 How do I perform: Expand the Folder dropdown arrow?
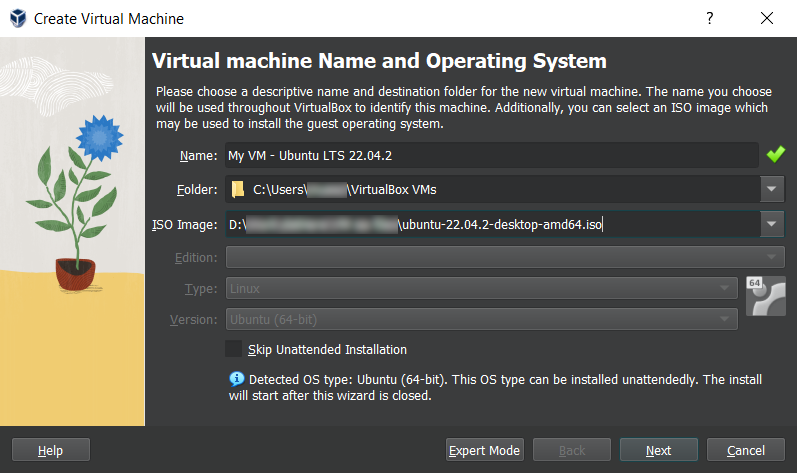click(x=772, y=189)
